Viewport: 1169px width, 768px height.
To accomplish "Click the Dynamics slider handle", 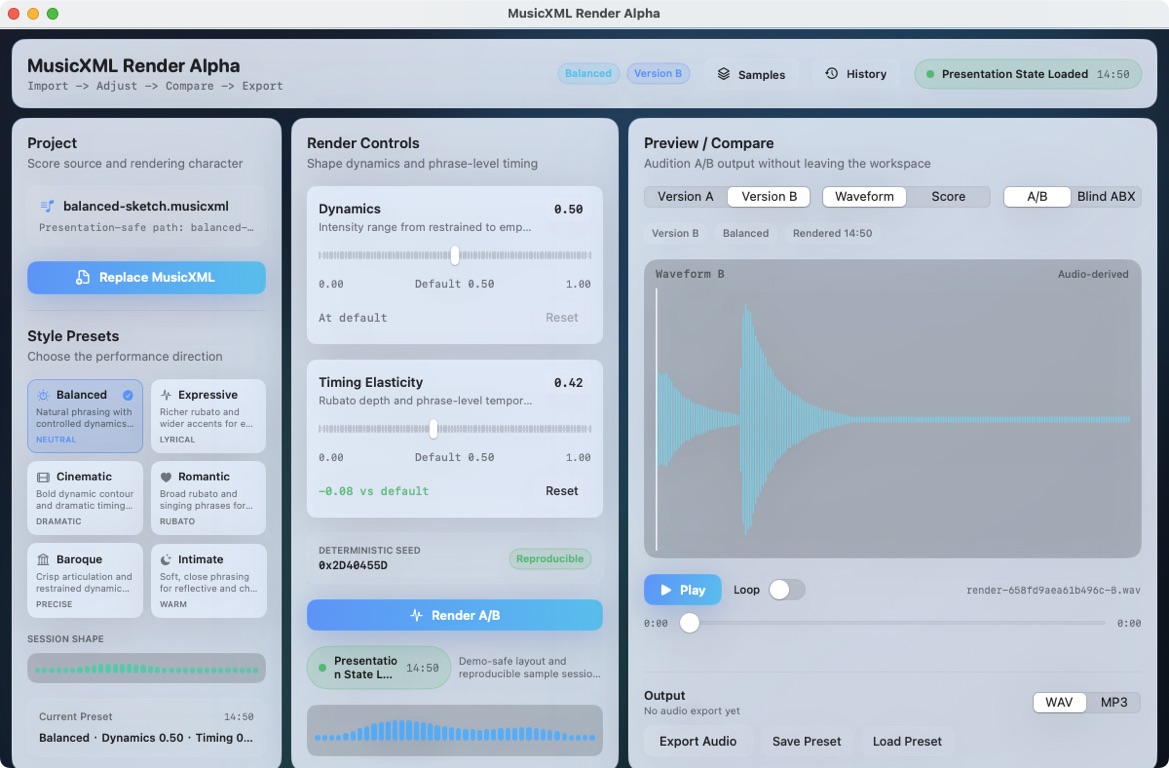I will tap(455, 255).
